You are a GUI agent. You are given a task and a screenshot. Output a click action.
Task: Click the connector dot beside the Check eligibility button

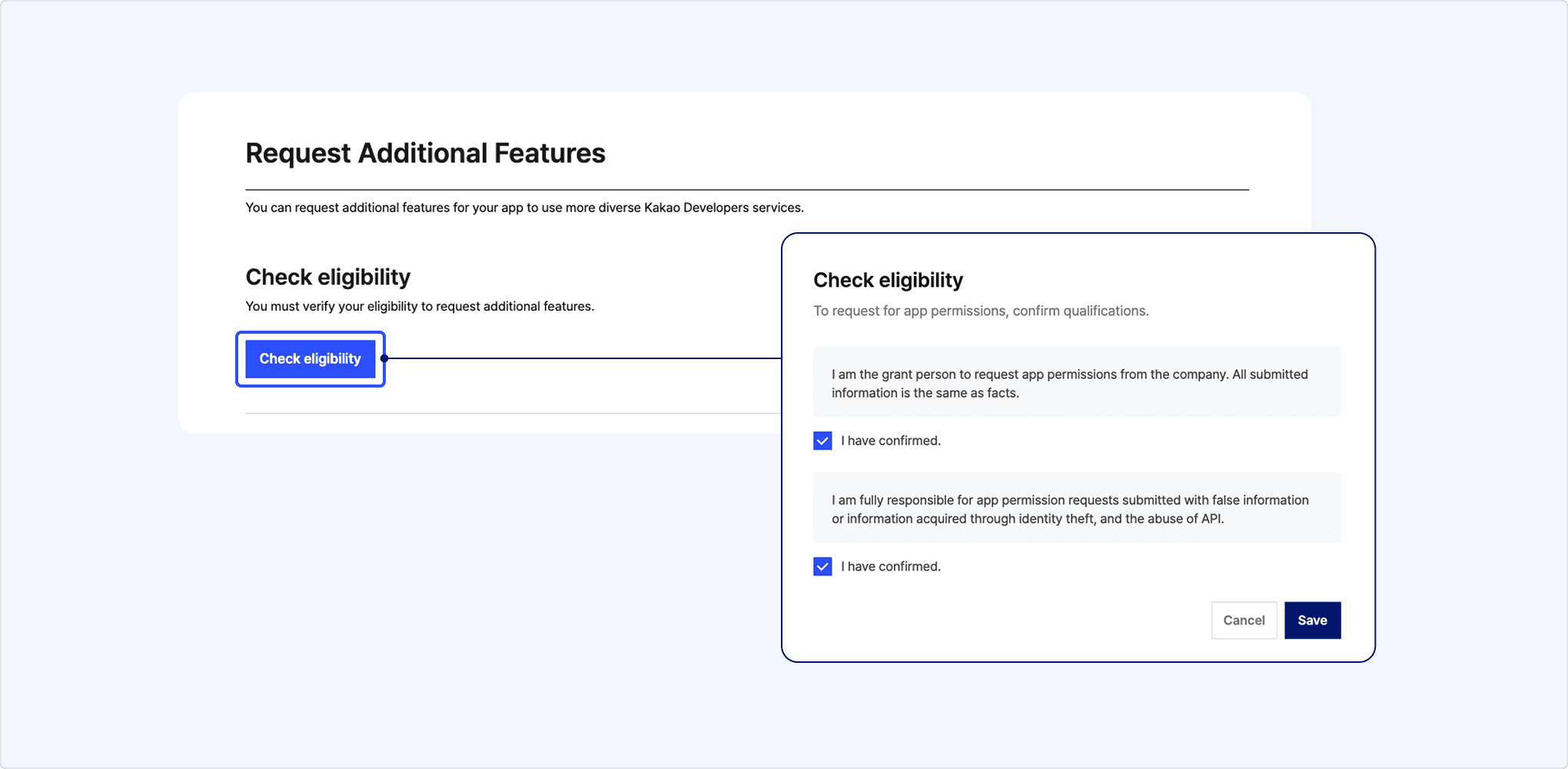(x=384, y=358)
